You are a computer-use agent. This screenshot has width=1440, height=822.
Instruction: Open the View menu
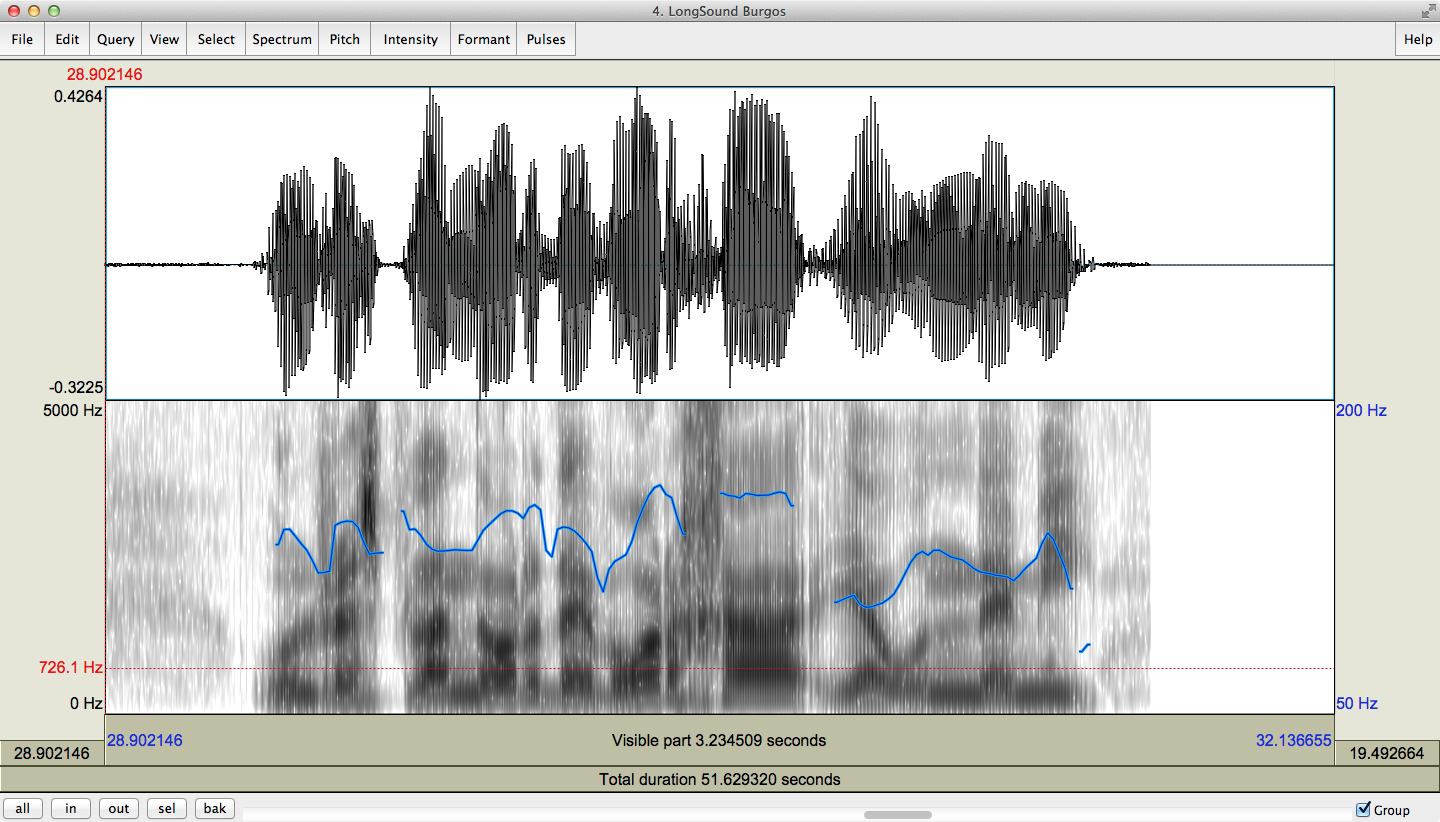[x=164, y=39]
